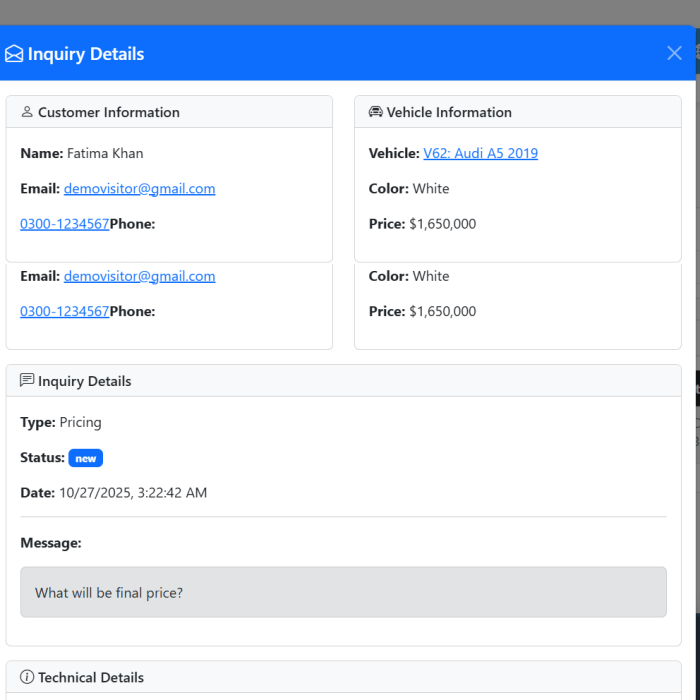Click the Technical Details section header

pyautogui.click(x=343, y=677)
